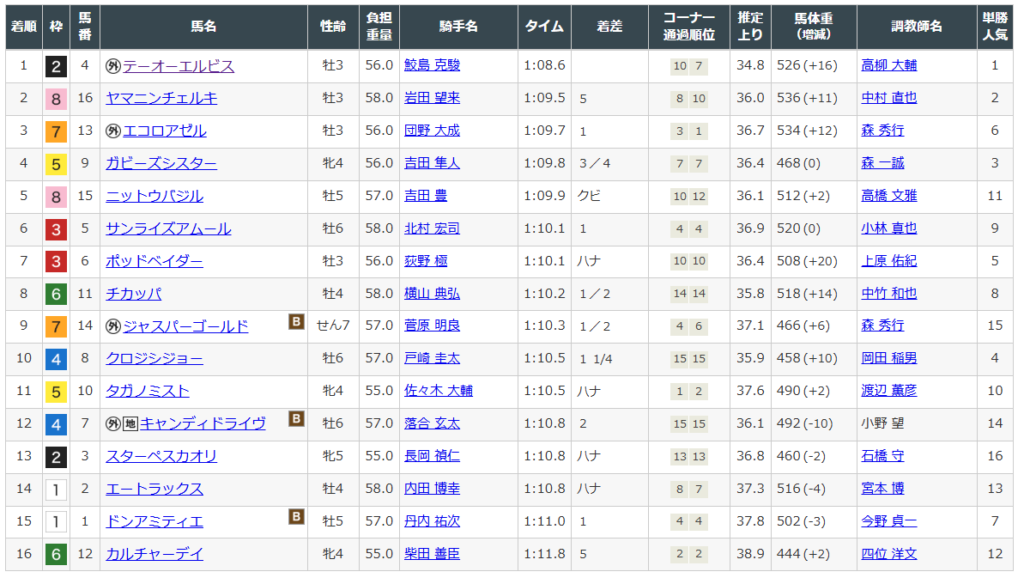Click the green frame 6 box for チカッパ
1024x578 pixels.
[56, 294]
